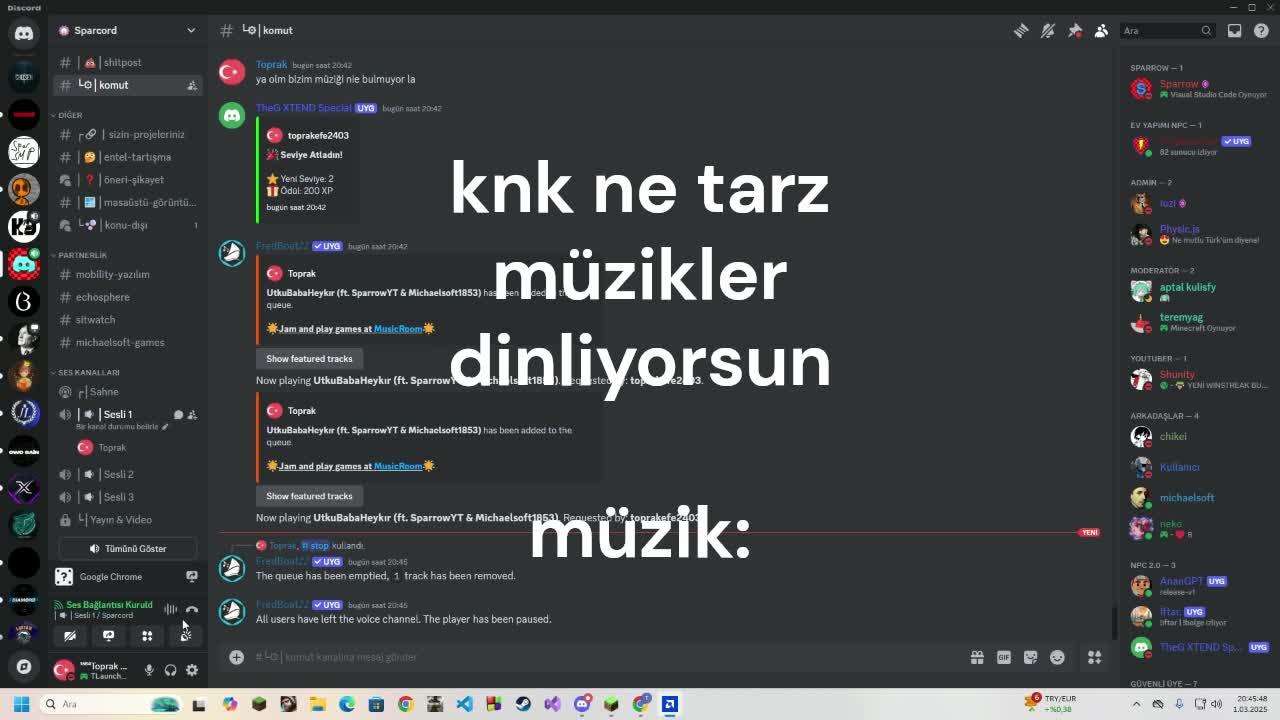
Task: Open Activities from the voice panel
Action: click(146, 636)
